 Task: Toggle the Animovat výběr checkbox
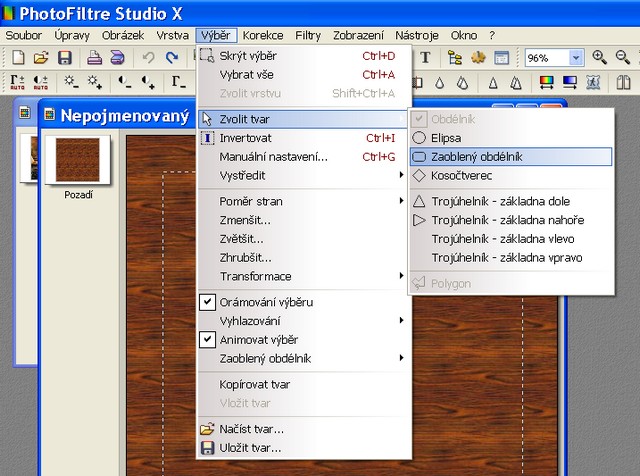click(x=207, y=340)
